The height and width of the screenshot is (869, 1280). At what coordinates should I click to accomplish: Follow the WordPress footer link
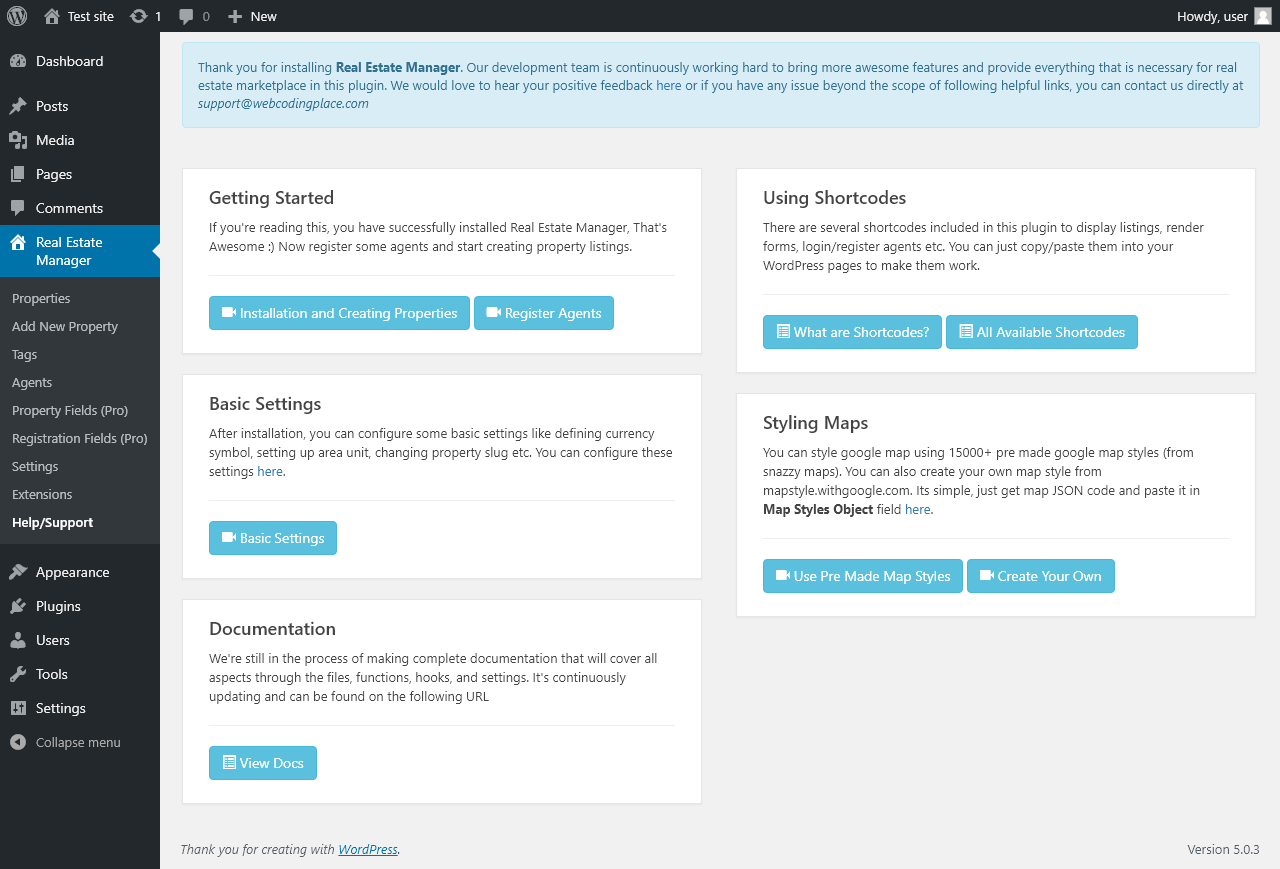368,849
